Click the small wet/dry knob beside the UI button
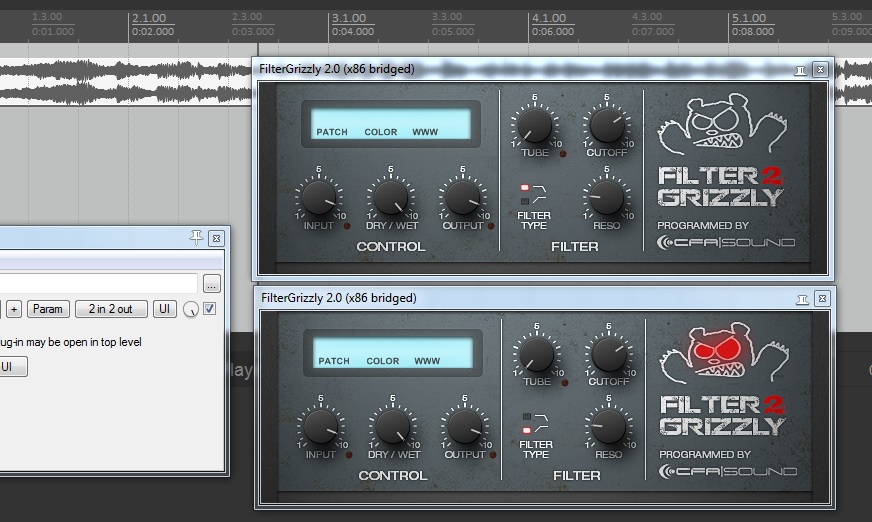This screenshot has height=522, width=872. 190,310
